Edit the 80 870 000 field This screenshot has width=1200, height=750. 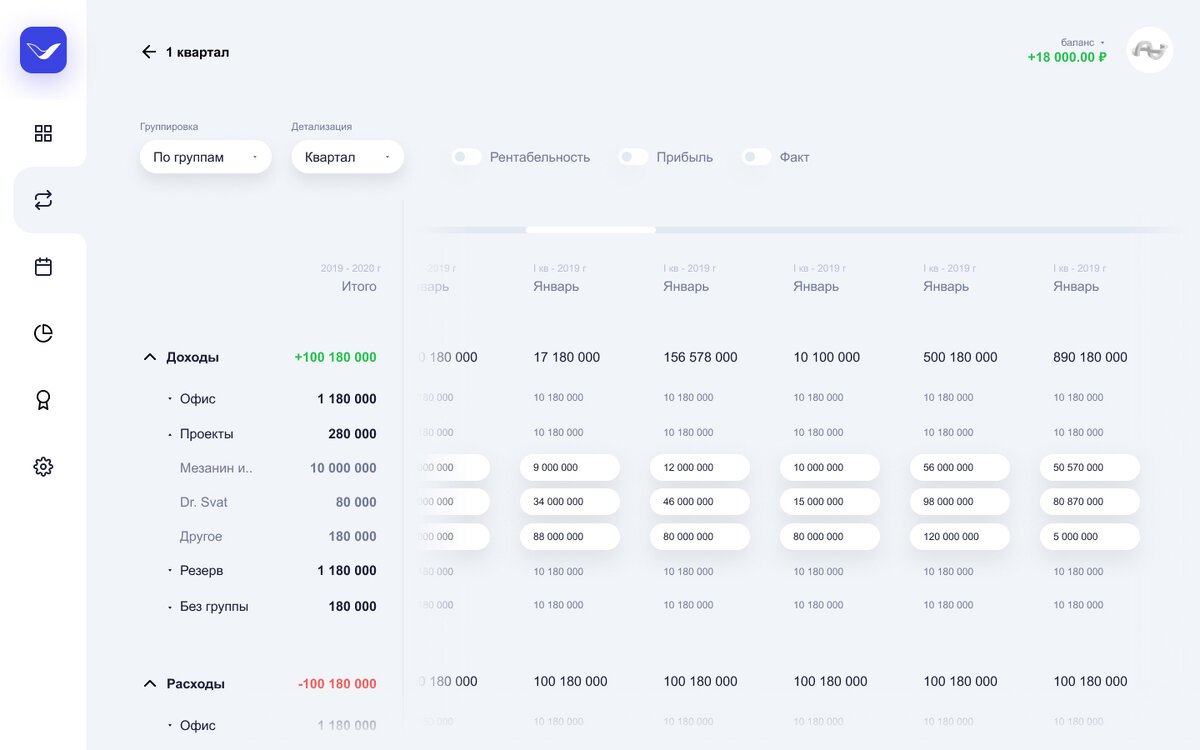(1090, 502)
